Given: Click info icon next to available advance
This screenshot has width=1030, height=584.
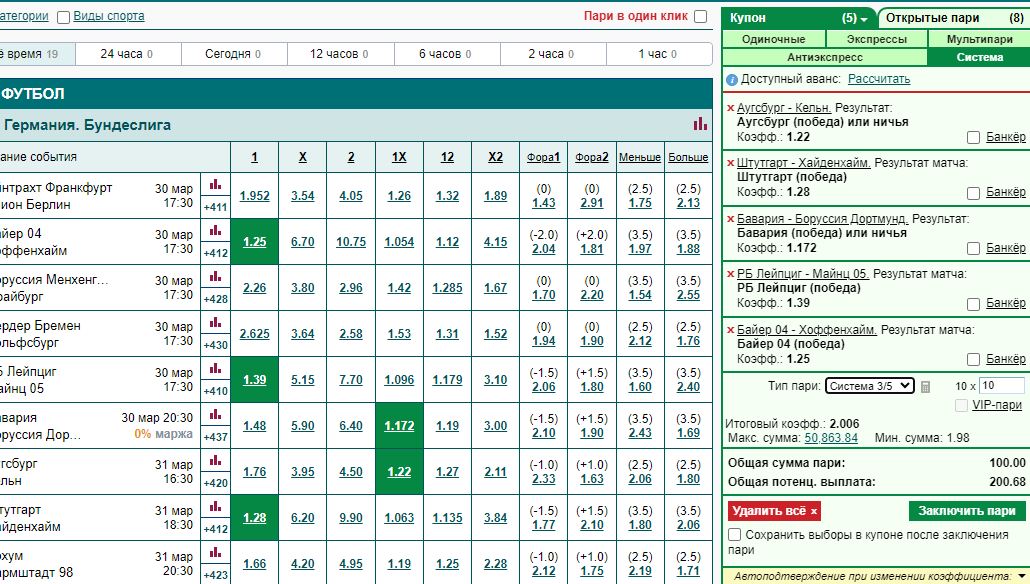Looking at the screenshot, I should [x=732, y=80].
